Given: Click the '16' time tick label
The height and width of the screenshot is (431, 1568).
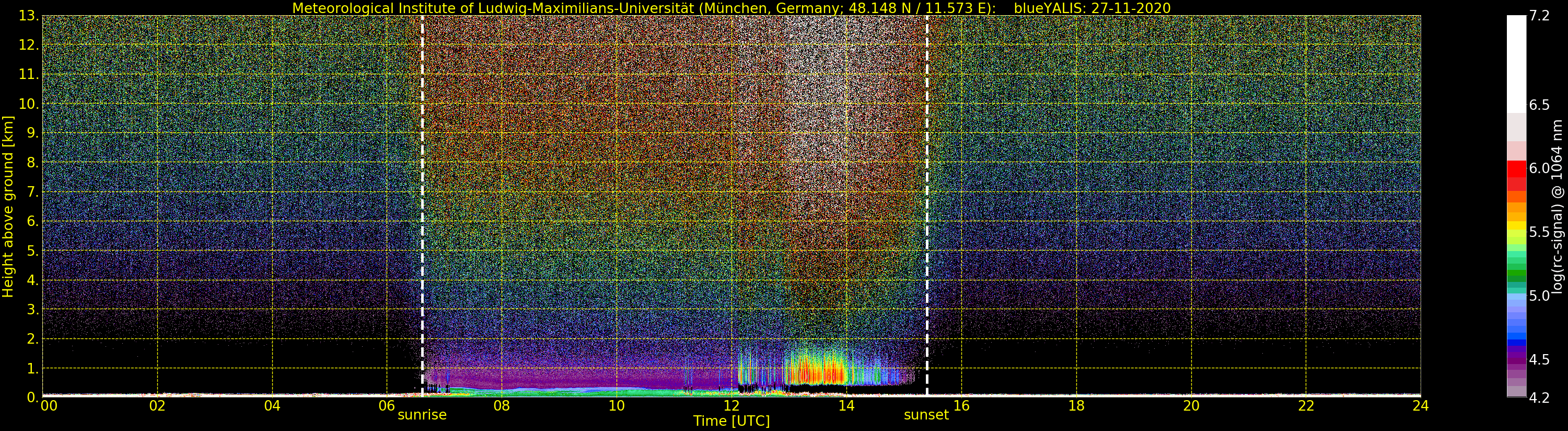Looking at the screenshot, I should coord(961,405).
